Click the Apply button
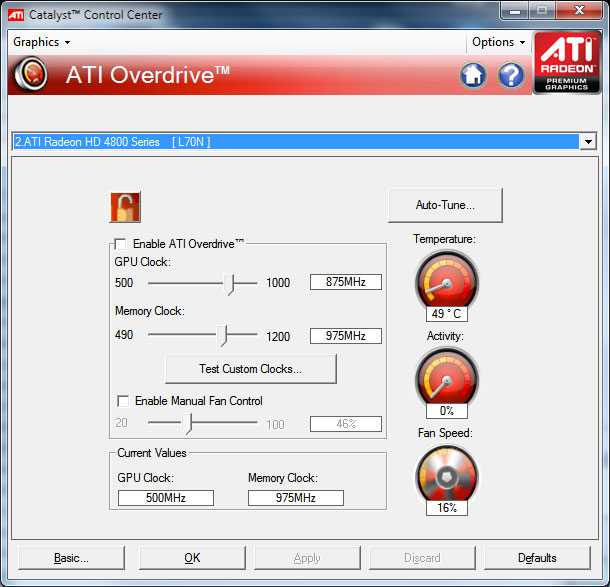 click(307, 558)
